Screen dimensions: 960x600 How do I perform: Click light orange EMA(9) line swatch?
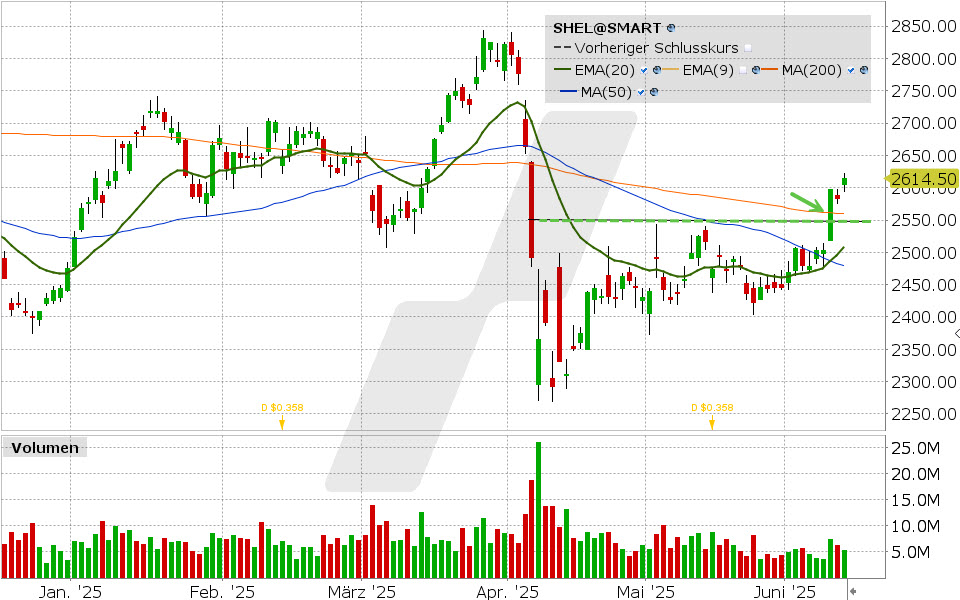point(670,69)
